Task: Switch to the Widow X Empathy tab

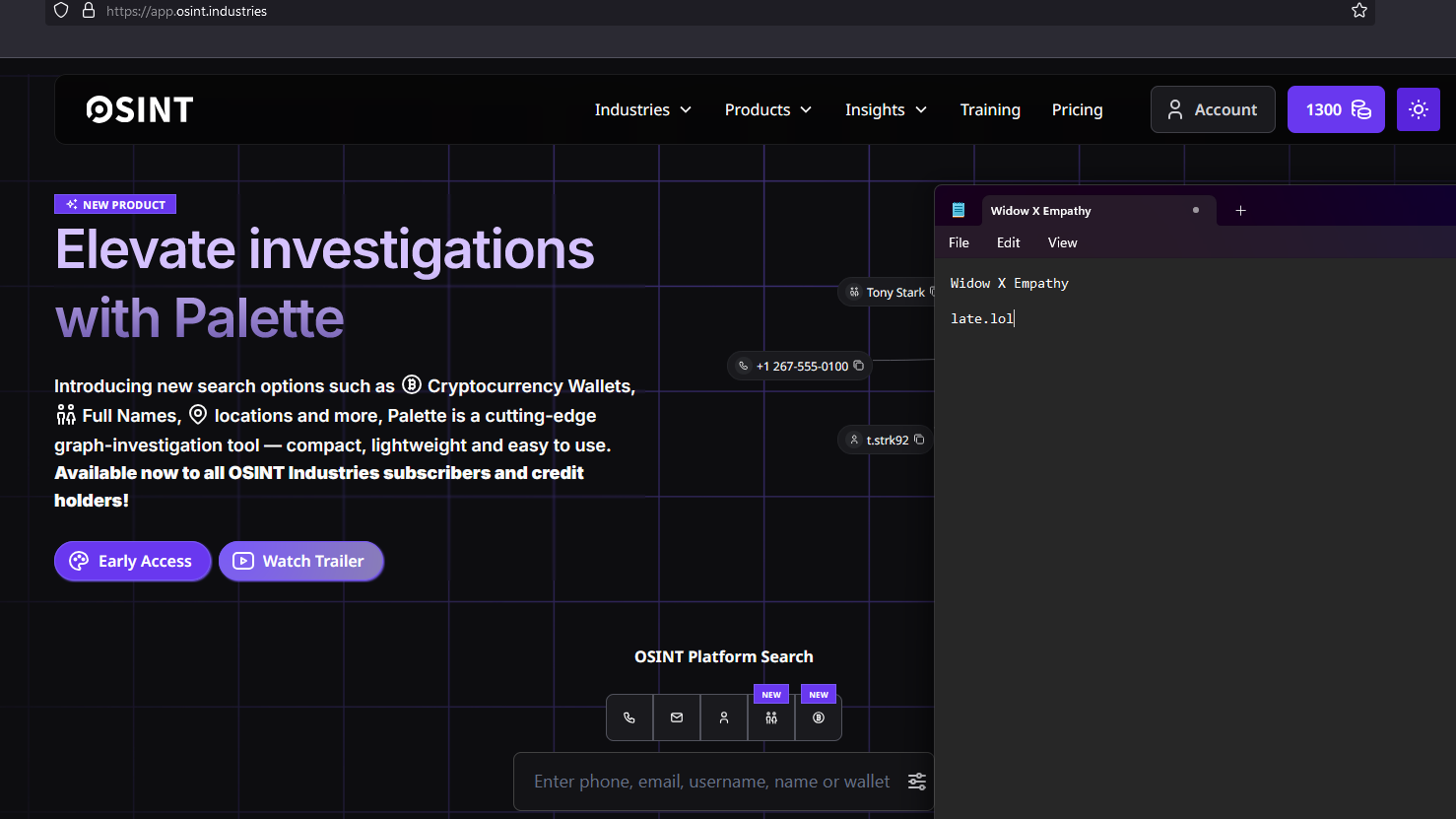Action: (x=1040, y=211)
